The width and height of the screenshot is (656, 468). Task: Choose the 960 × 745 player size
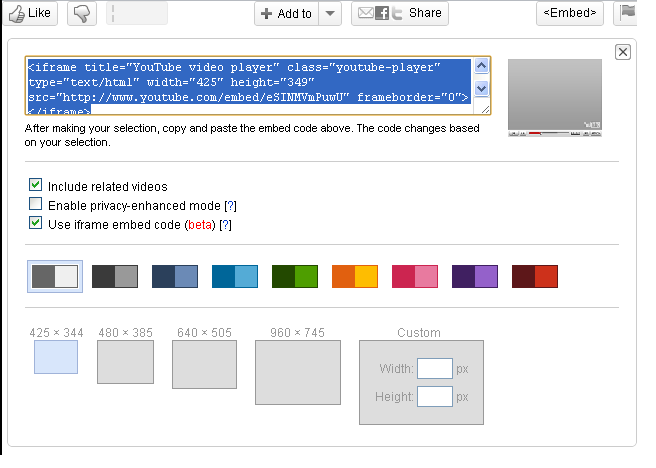click(x=298, y=372)
